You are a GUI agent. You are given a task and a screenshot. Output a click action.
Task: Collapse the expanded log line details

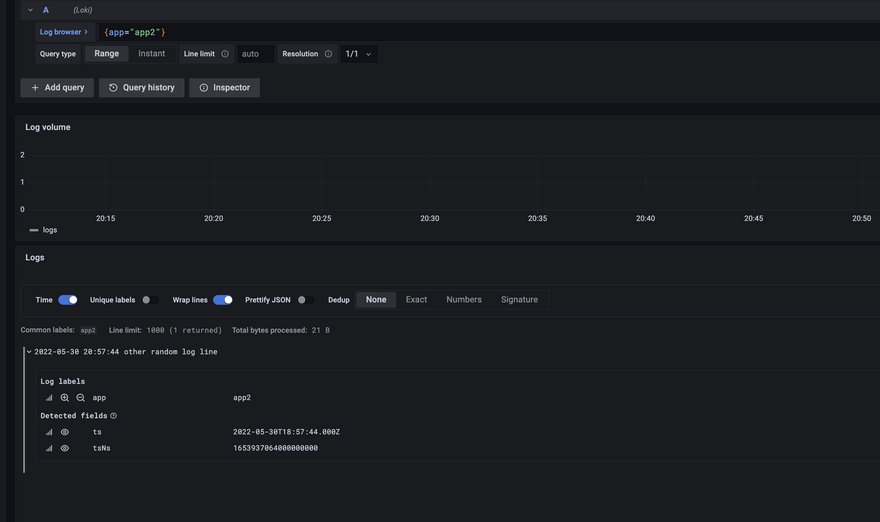[x=29, y=352]
